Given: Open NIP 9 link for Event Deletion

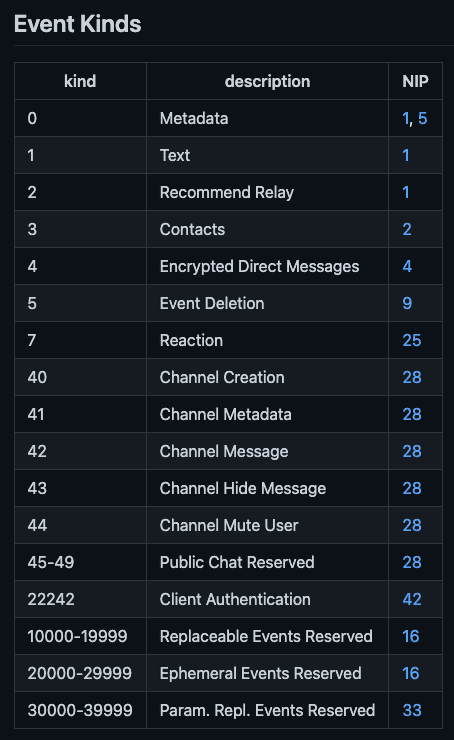Looking at the screenshot, I should [407, 303].
